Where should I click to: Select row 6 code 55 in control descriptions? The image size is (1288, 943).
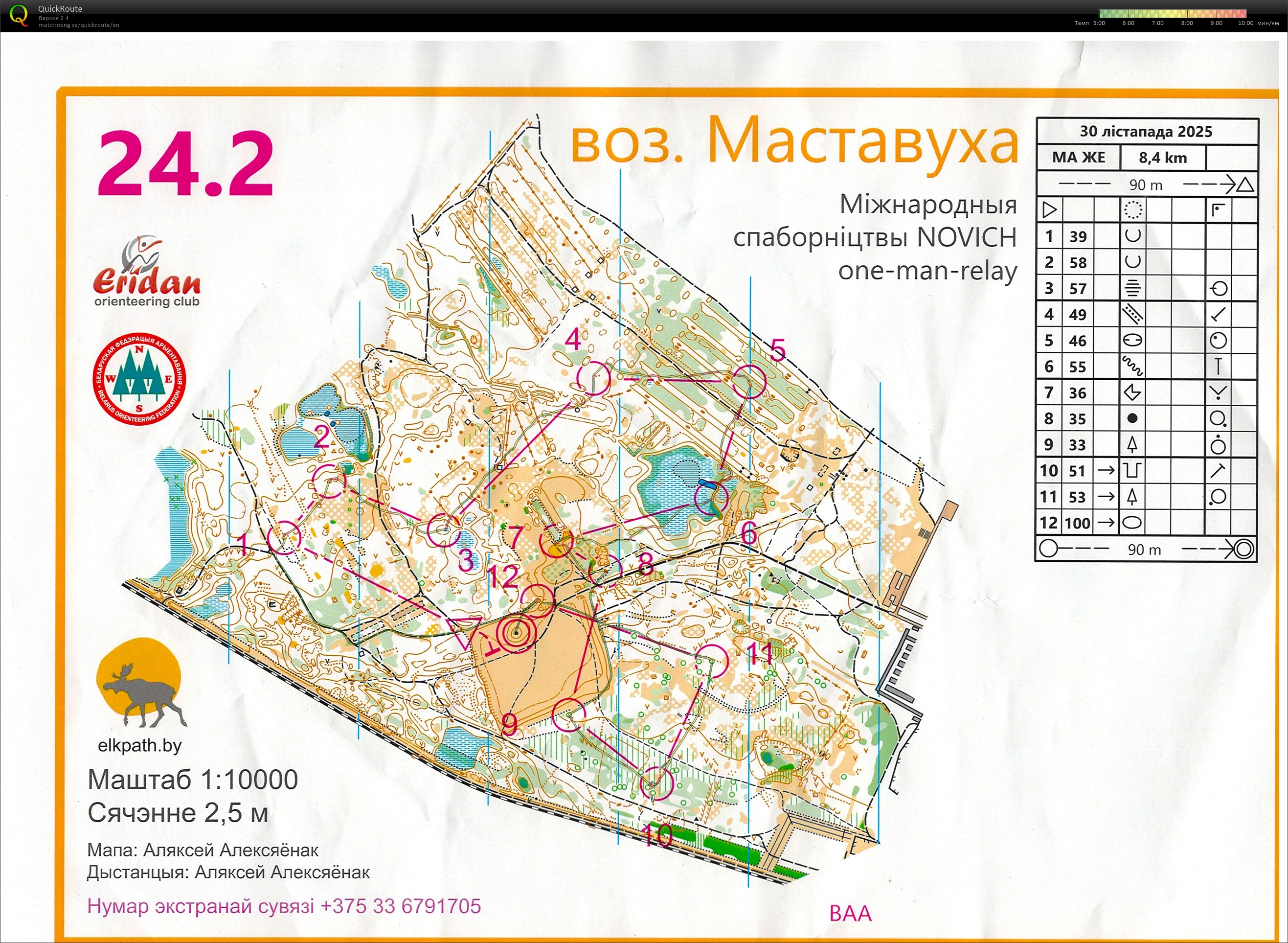pyautogui.click(x=1078, y=367)
